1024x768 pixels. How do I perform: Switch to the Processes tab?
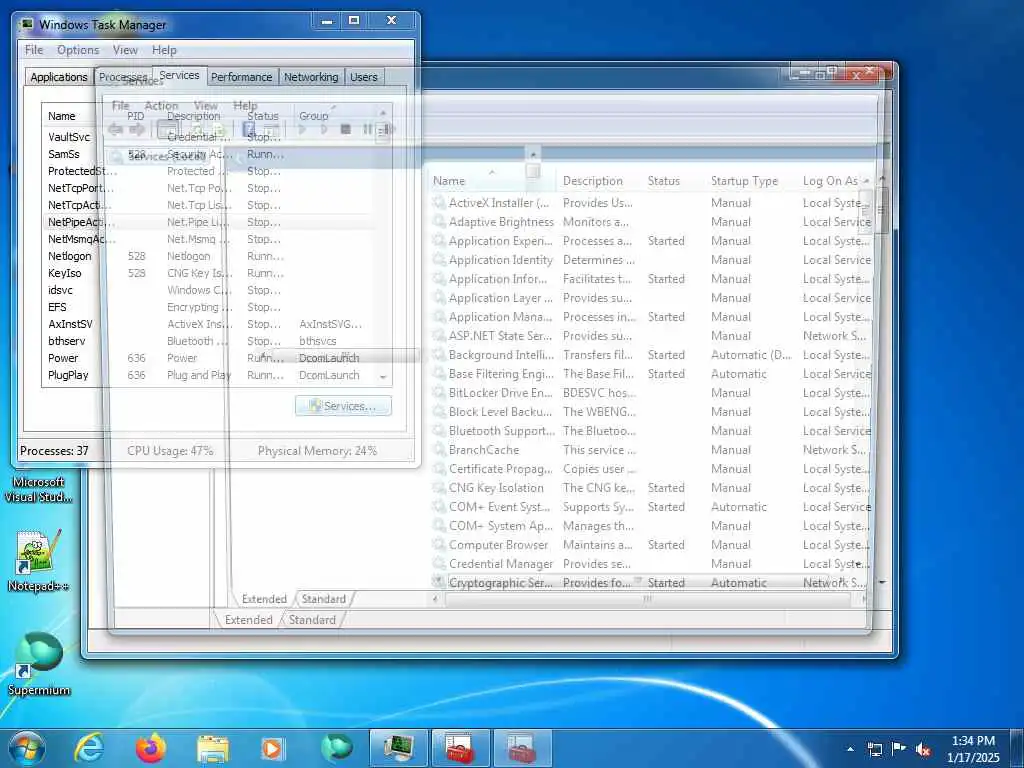(123, 77)
